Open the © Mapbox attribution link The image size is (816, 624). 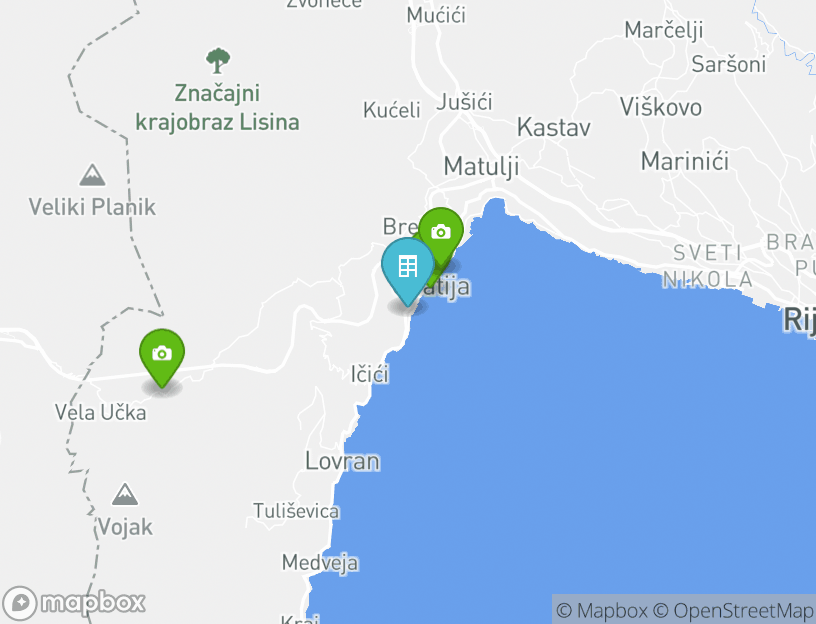(602, 610)
